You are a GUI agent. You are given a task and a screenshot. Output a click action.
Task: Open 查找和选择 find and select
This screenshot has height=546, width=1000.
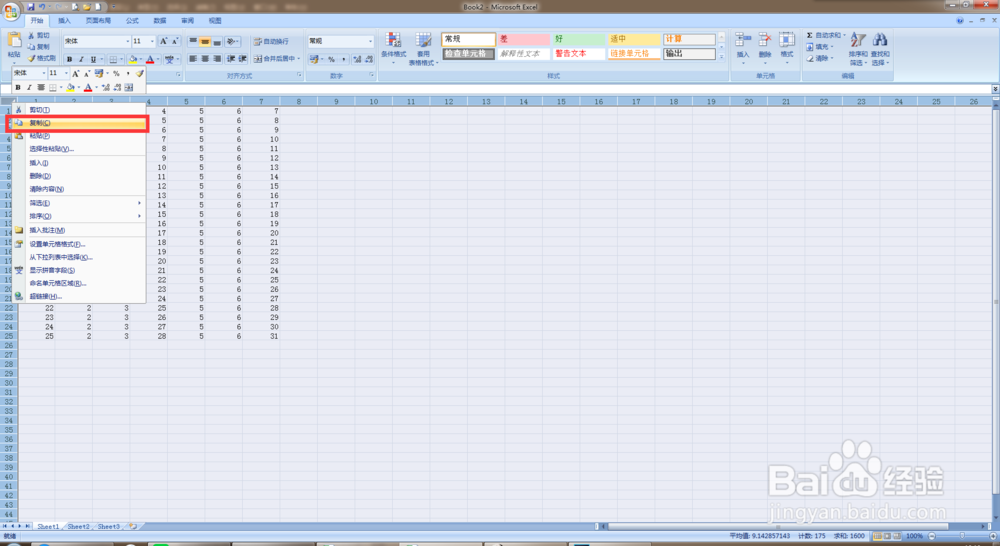[x=880, y=48]
